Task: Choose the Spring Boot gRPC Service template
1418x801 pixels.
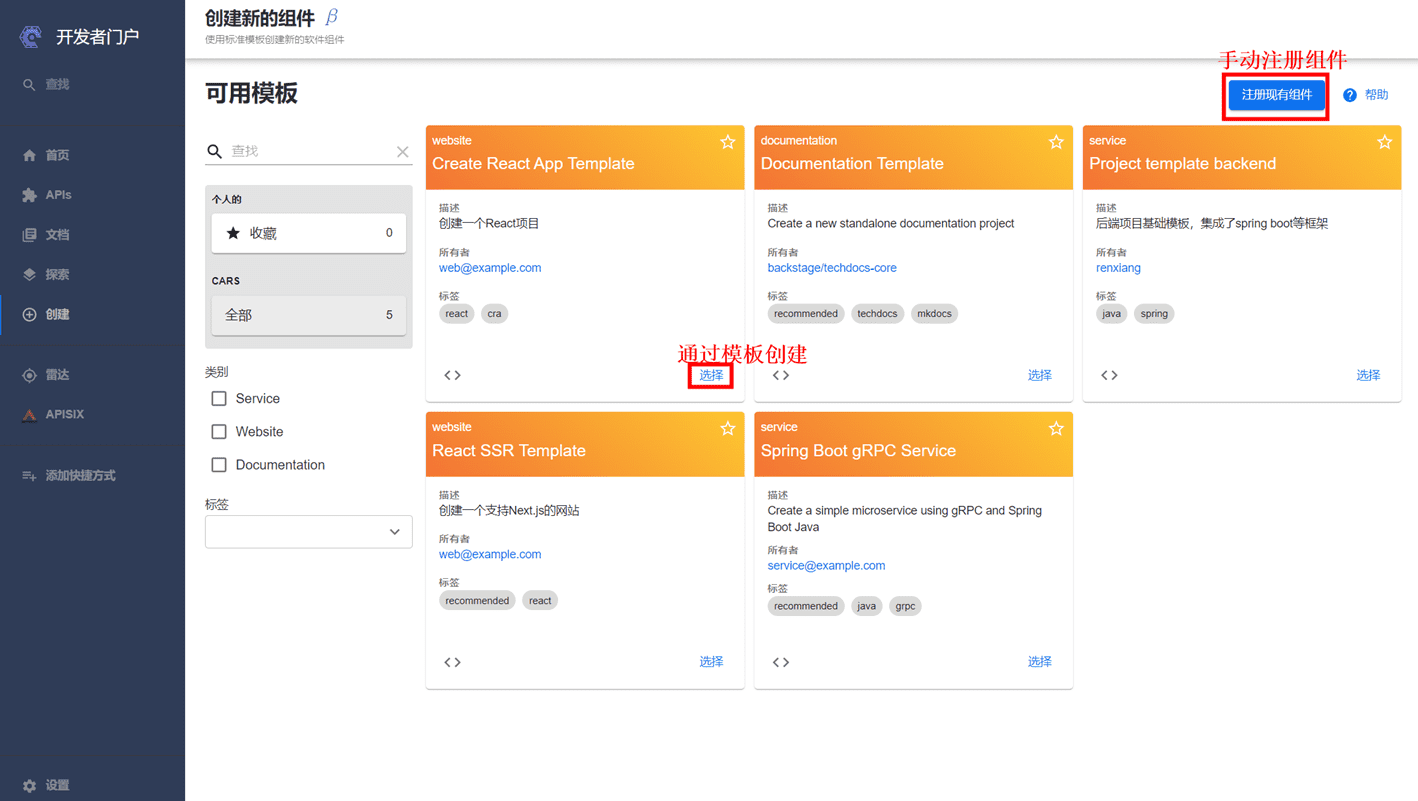Action: [1040, 662]
